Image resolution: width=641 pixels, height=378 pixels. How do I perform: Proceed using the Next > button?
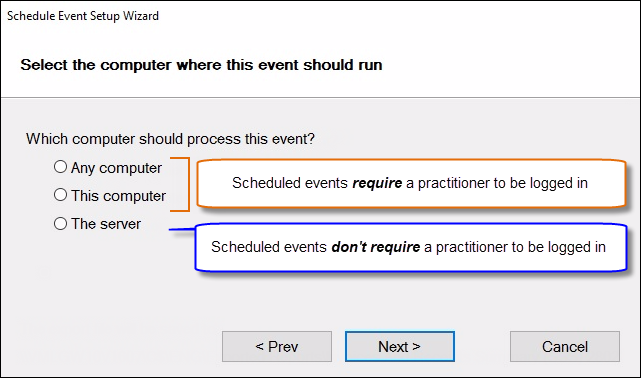400,347
